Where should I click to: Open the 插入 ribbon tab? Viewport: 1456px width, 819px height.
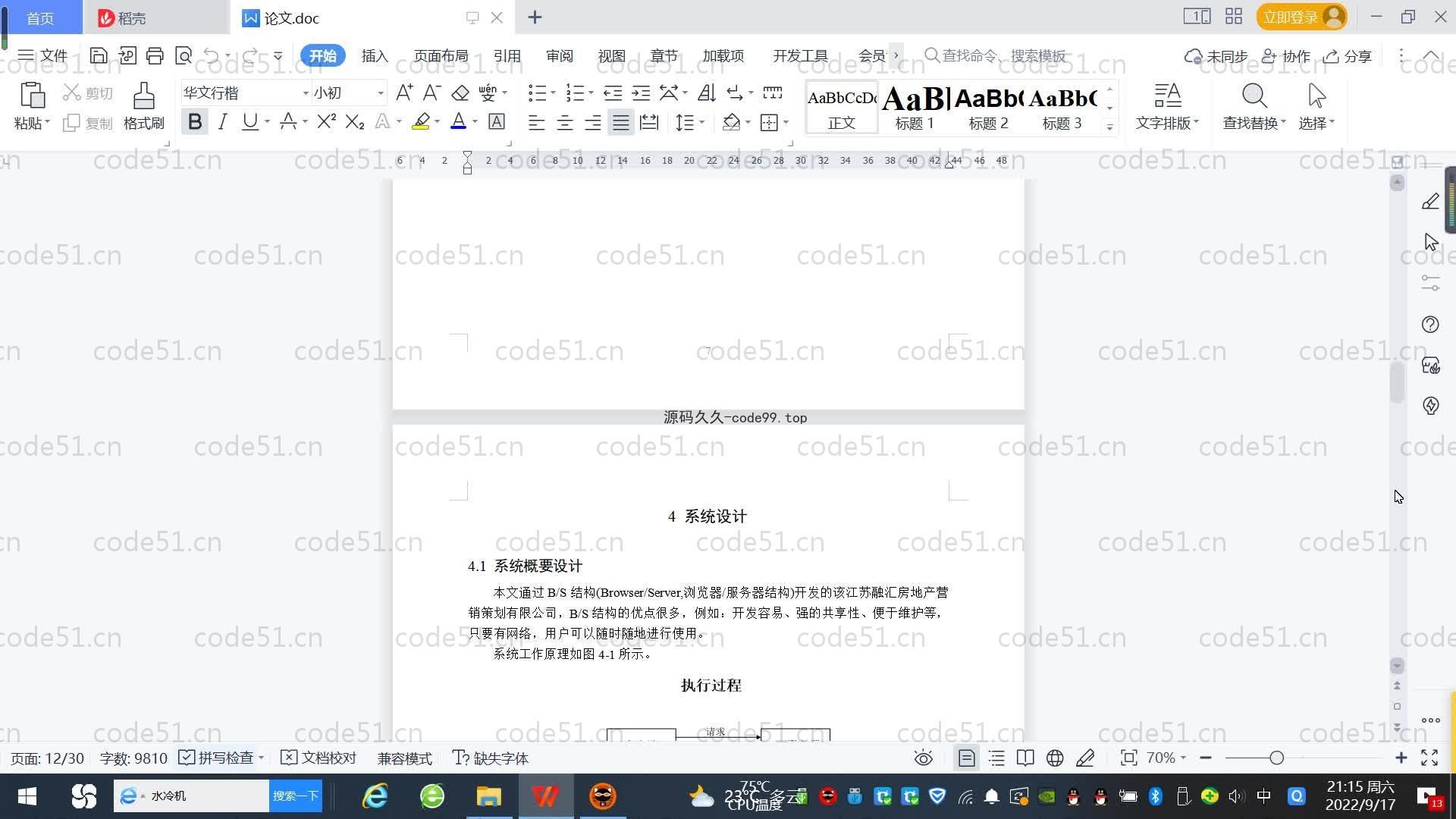(x=375, y=56)
